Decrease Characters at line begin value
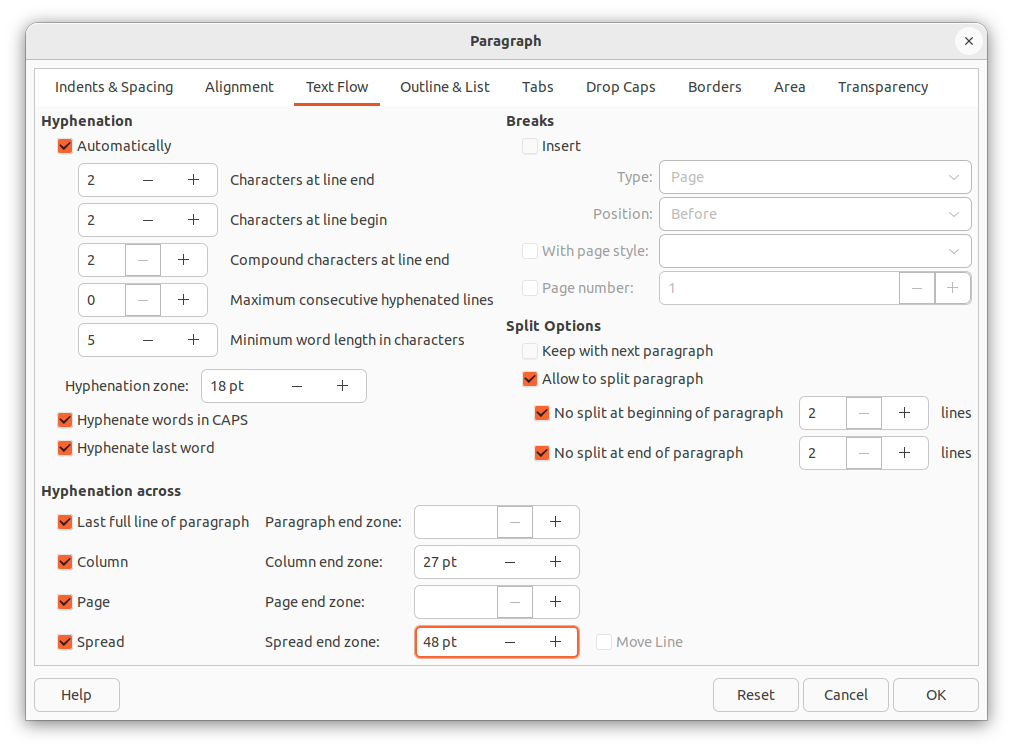The width and height of the screenshot is (1013, 749). 148,220
